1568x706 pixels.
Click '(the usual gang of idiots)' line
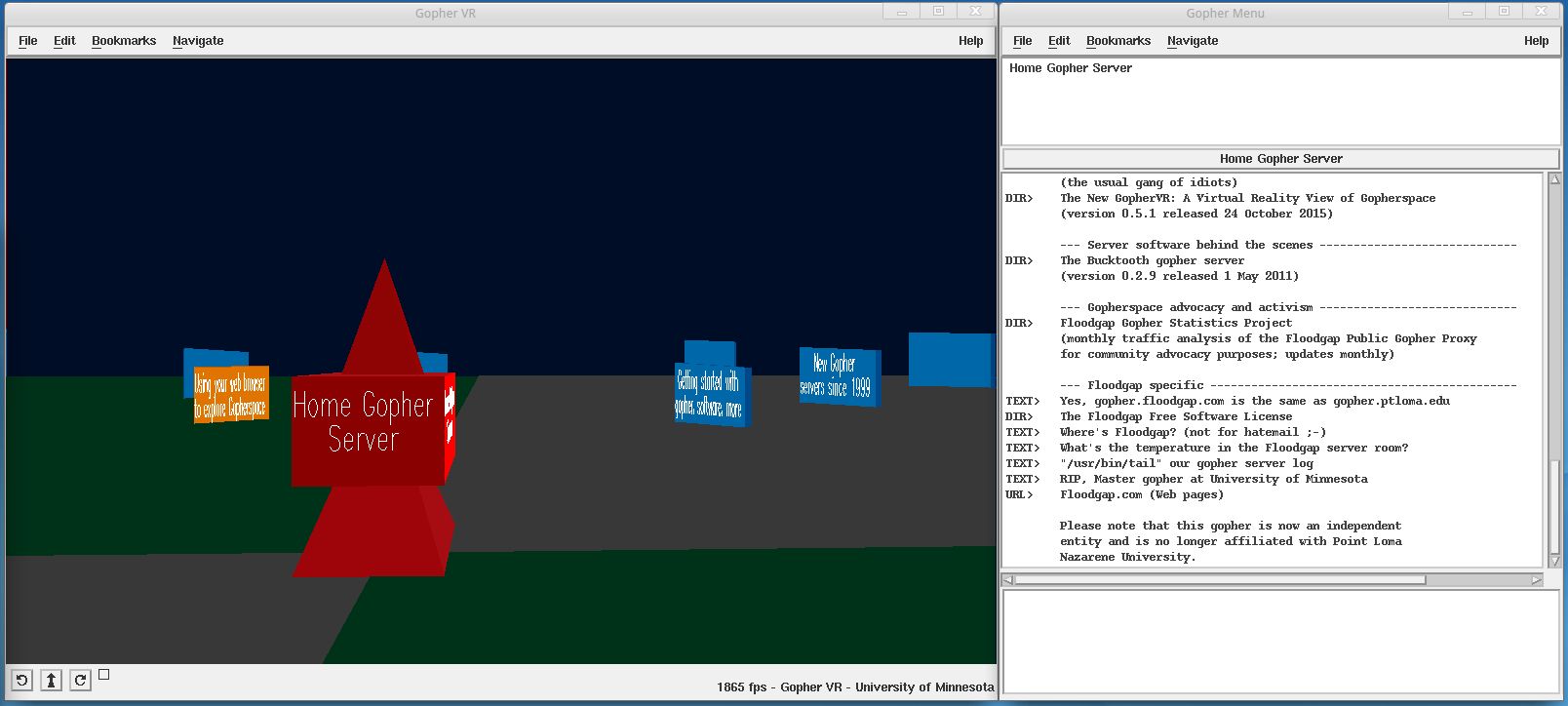[1148, 182]
